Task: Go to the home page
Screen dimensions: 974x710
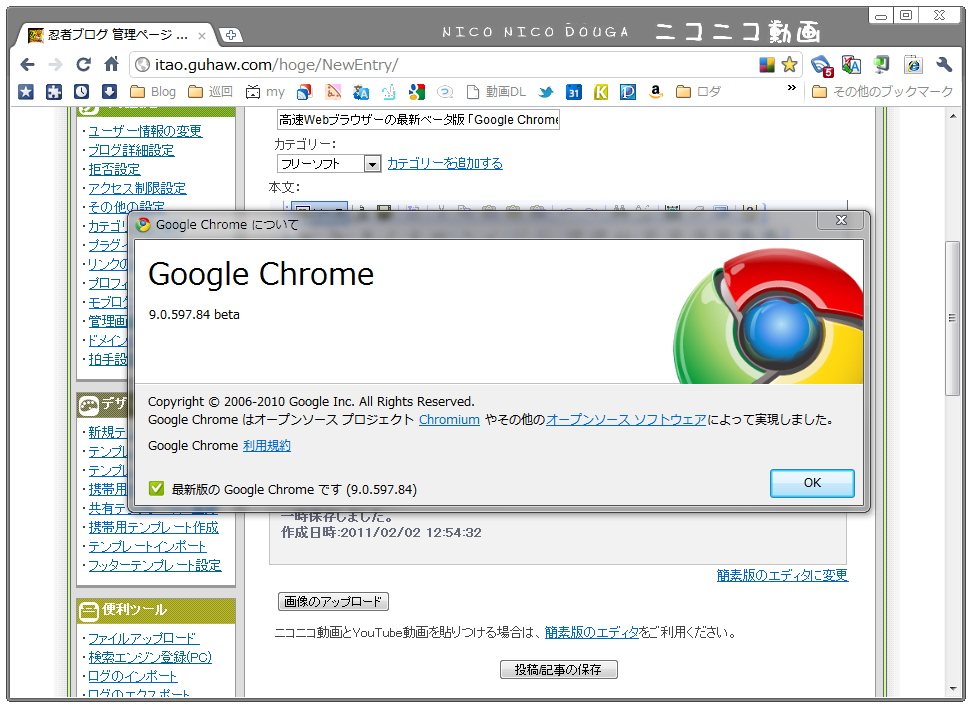Action: (111, 64)
